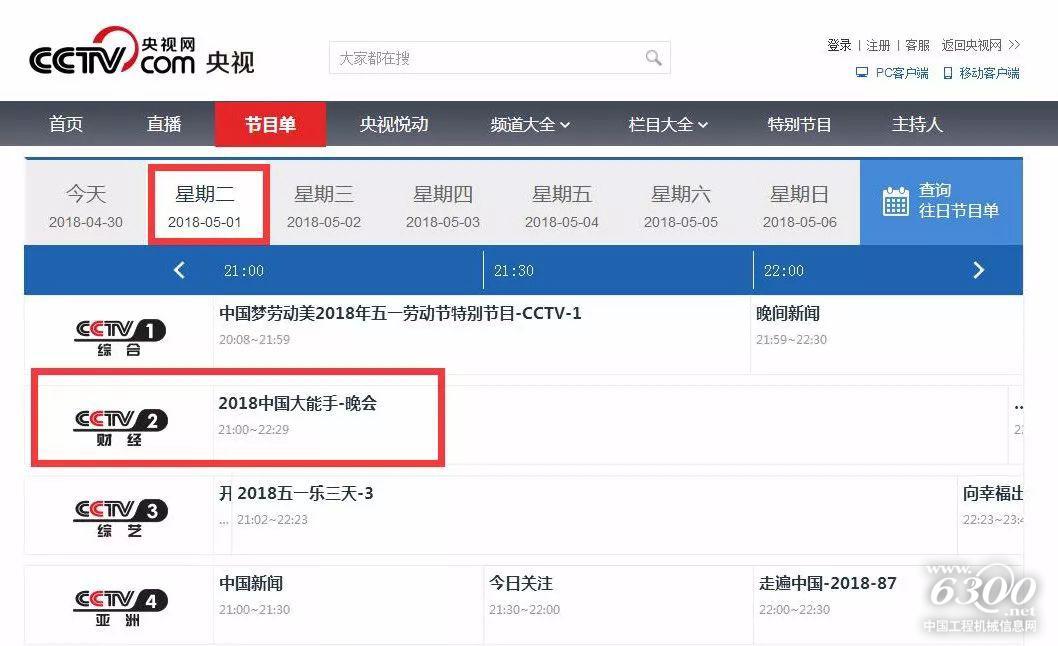Click the 大家都在搜 search field
The image size is (1058, 646).
click(485, 58)
